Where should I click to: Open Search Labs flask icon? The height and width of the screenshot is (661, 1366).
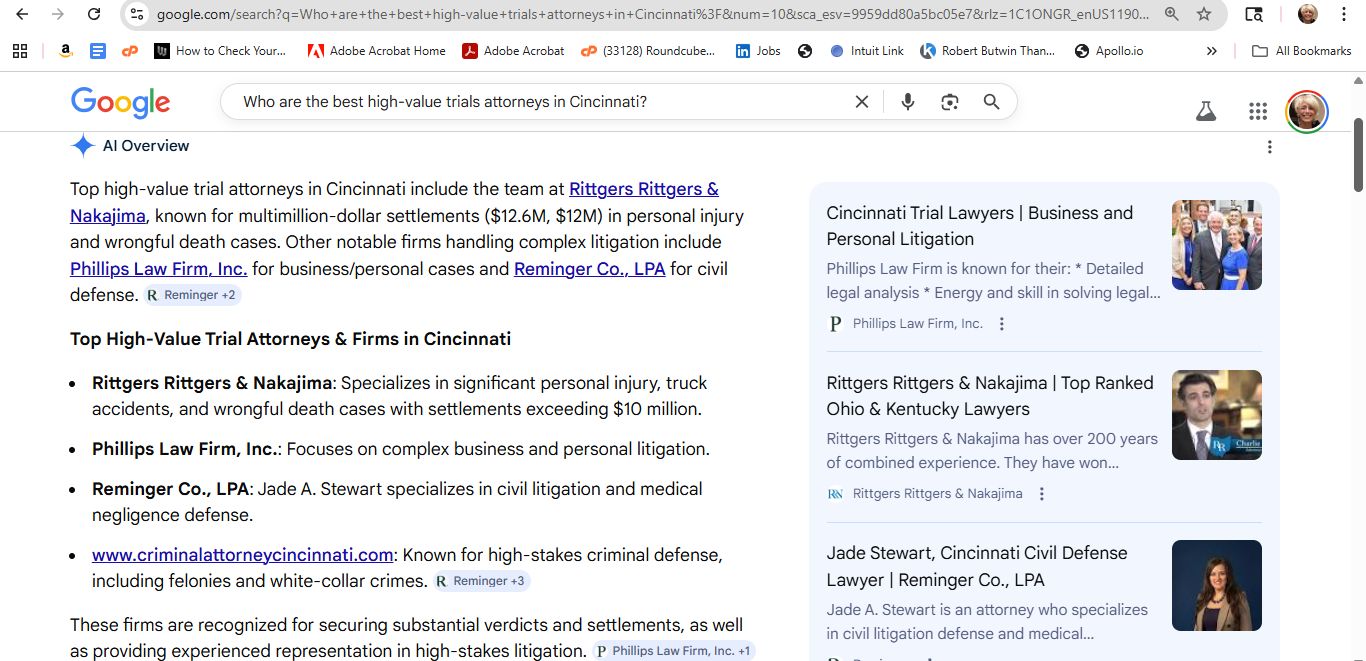[x=1206, y=111]
